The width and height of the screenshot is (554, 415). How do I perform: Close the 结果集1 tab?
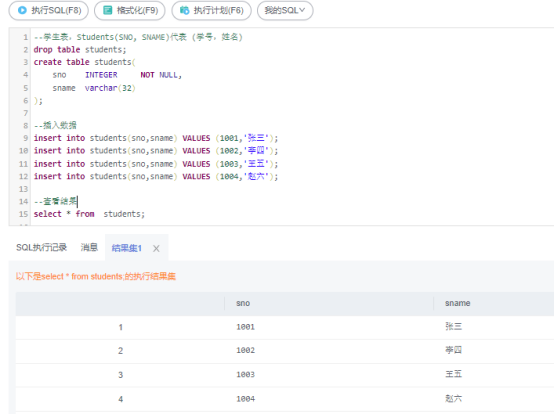[156, 249]
